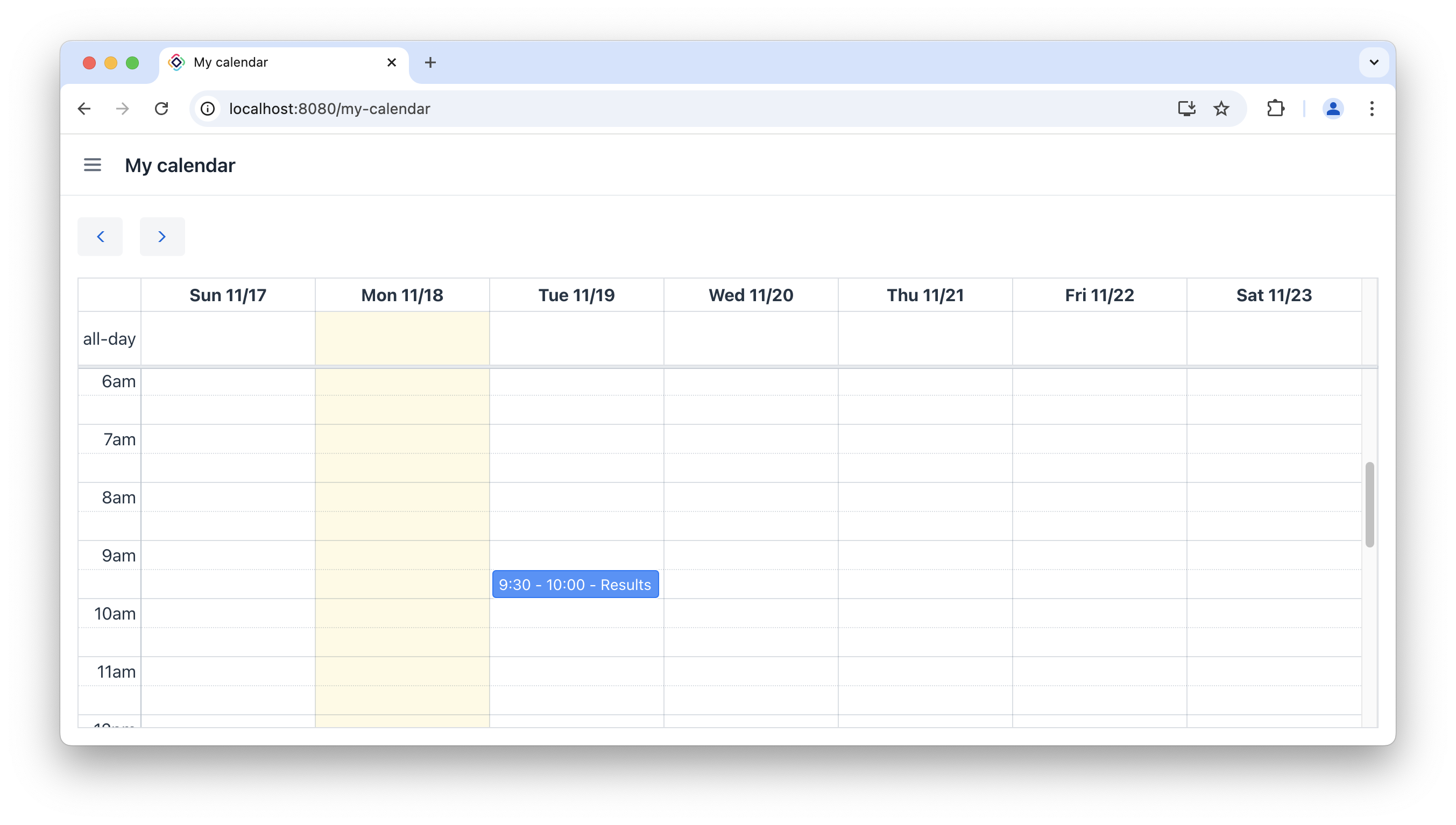
Task: Open the hamburger navigation menu
Action: (93, 165)
